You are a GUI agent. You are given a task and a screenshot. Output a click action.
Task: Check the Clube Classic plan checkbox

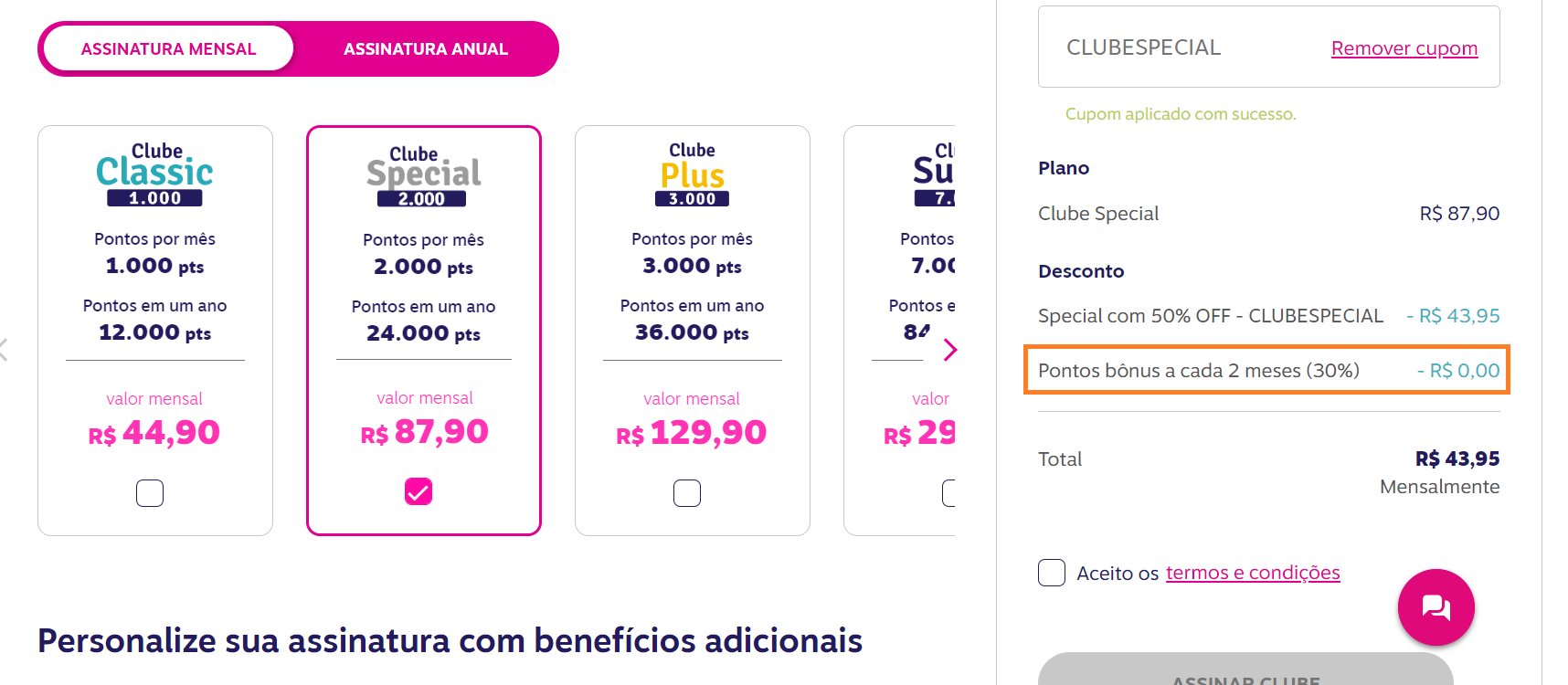tap(150, 493)
